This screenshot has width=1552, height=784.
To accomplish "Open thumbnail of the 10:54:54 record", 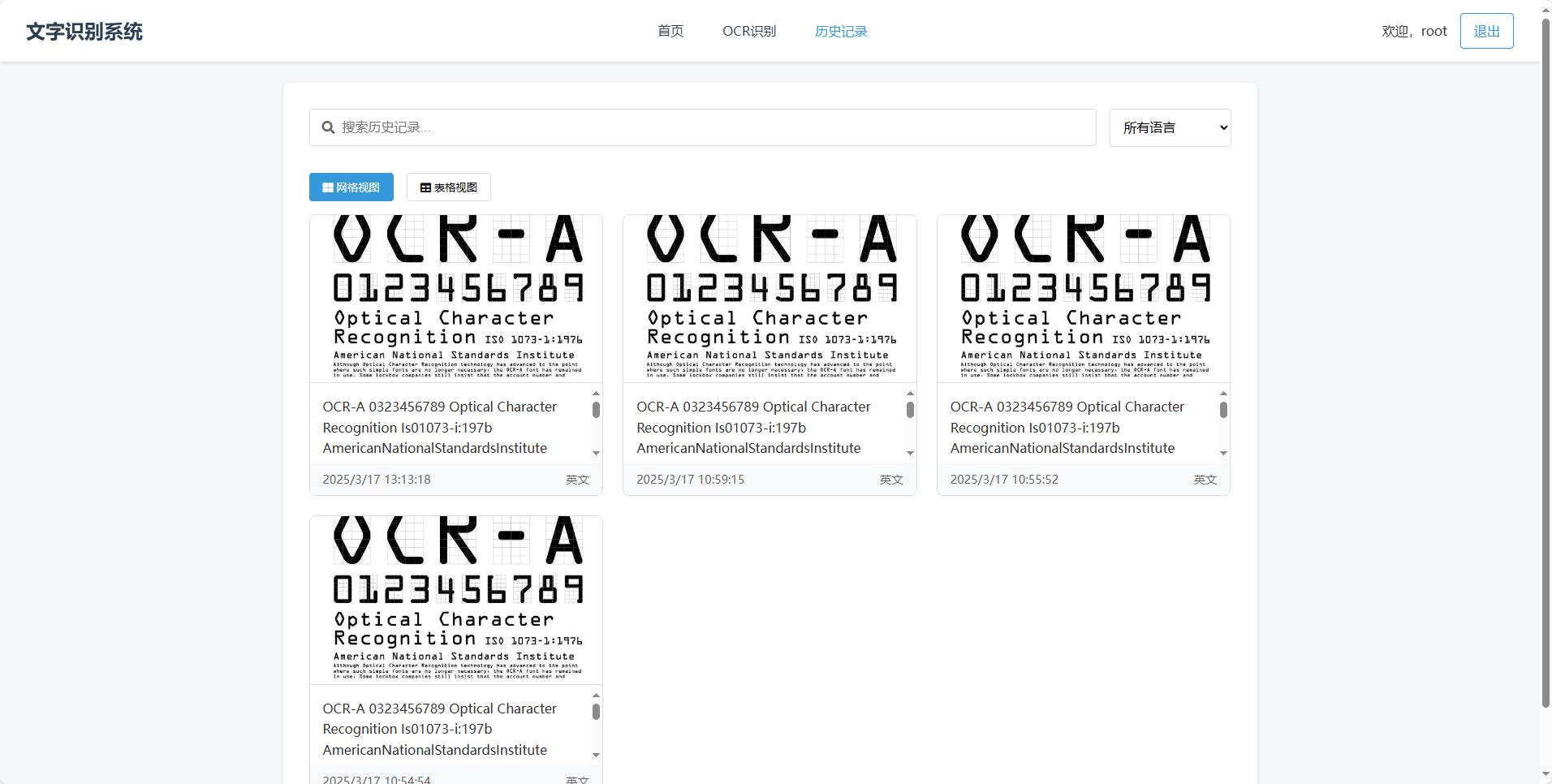I will [456, 600].
